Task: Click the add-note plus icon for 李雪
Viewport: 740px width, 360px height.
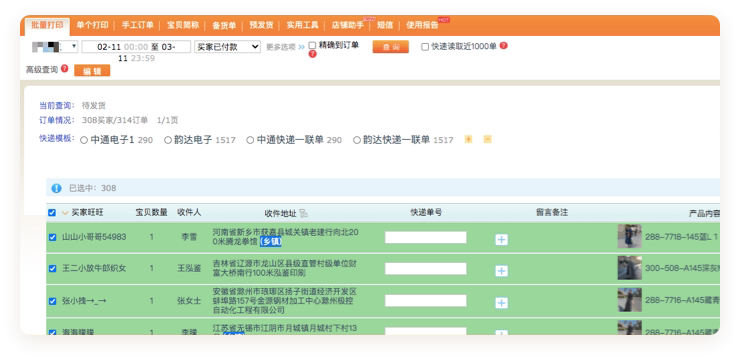Action: click(x=501, y=240)
